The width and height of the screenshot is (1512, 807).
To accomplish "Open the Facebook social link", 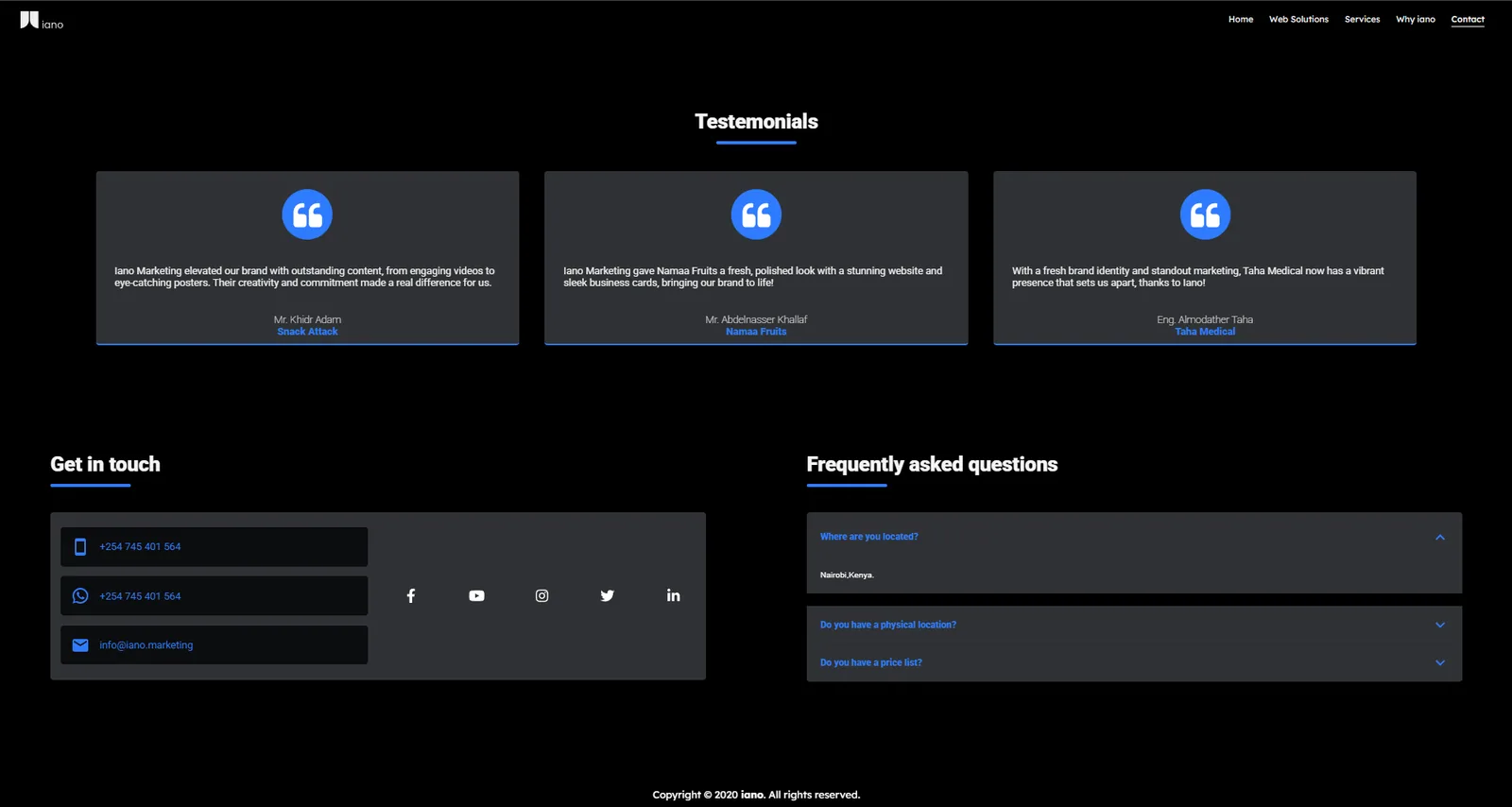I will 411,595.
